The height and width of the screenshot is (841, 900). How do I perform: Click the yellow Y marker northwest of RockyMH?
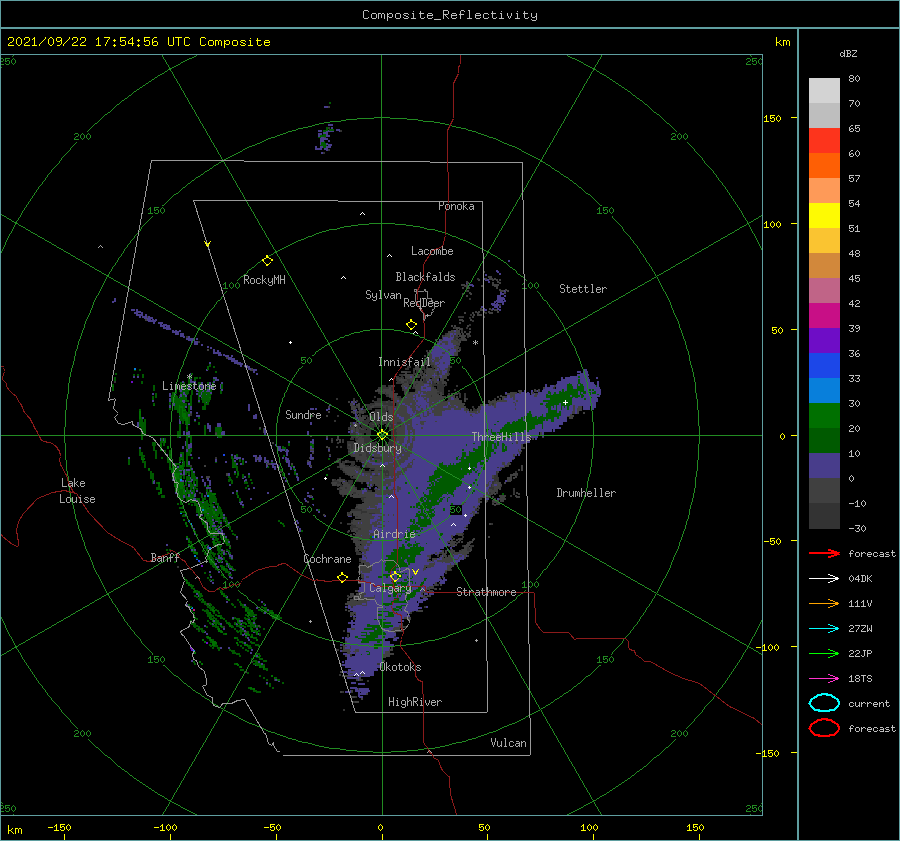208,244
